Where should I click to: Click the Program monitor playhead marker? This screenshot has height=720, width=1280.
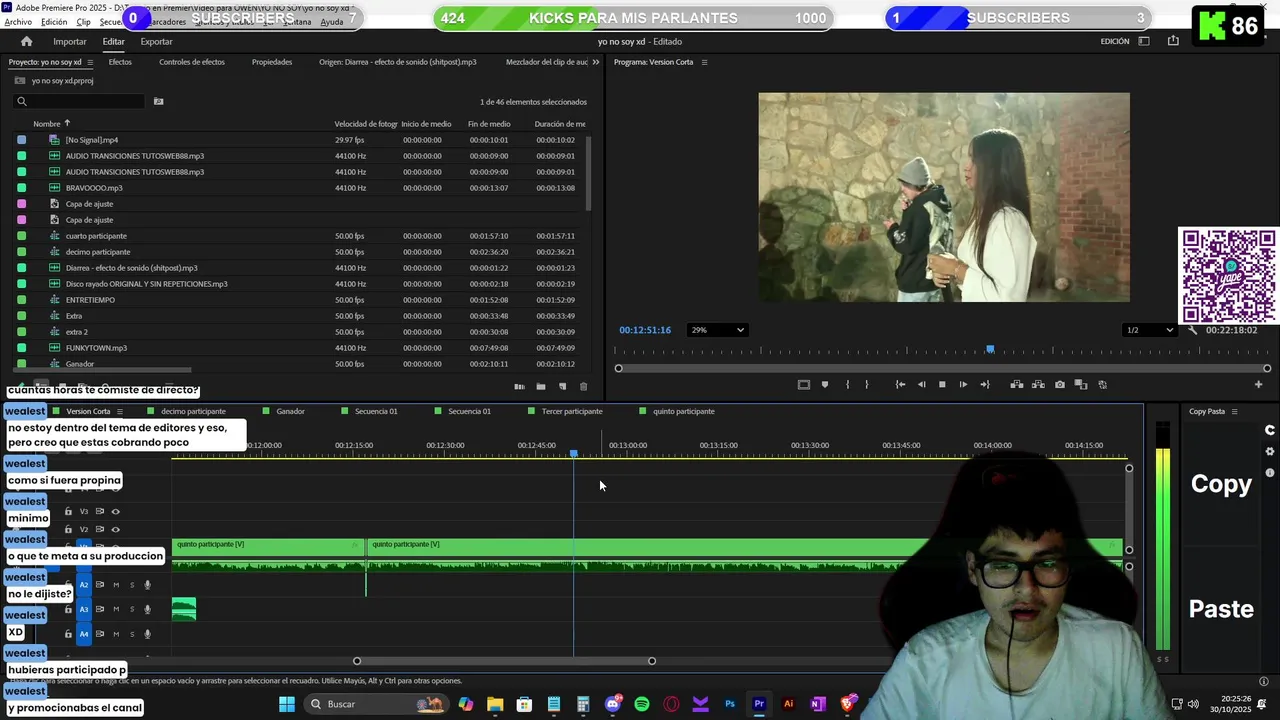click(x=990, y=349)
